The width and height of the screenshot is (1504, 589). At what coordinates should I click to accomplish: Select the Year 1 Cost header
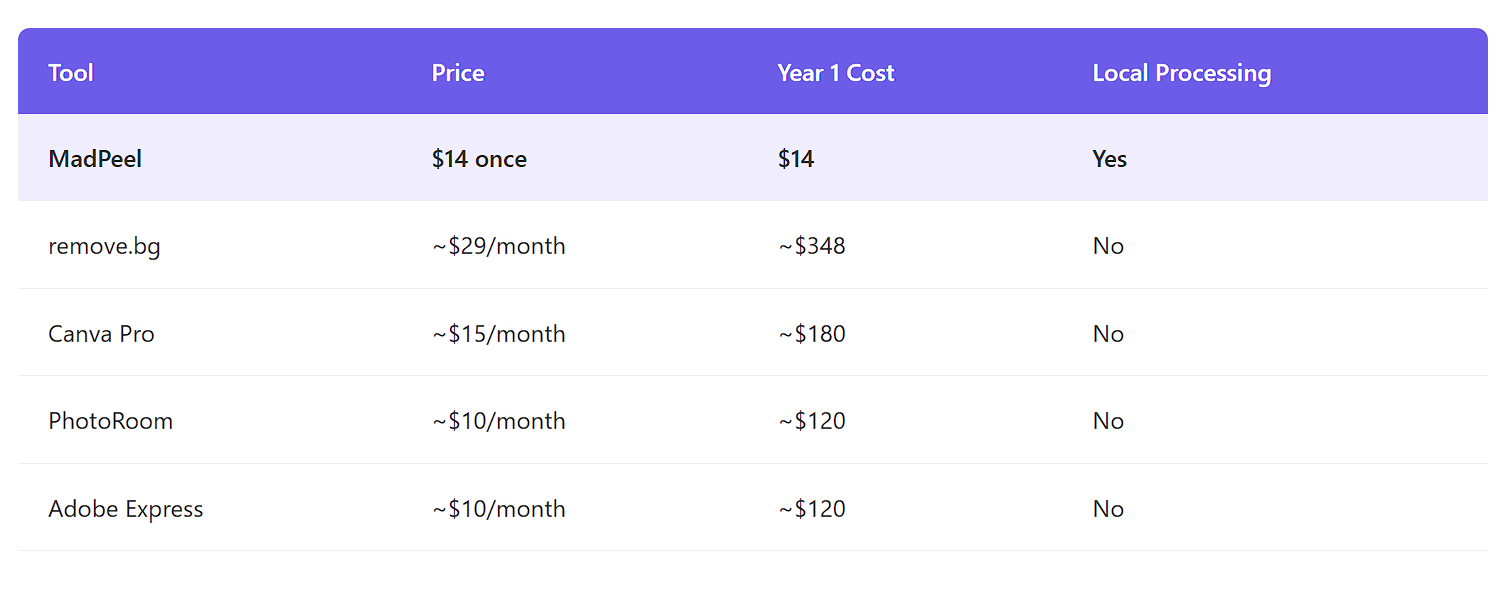click(x=835, y=73)
